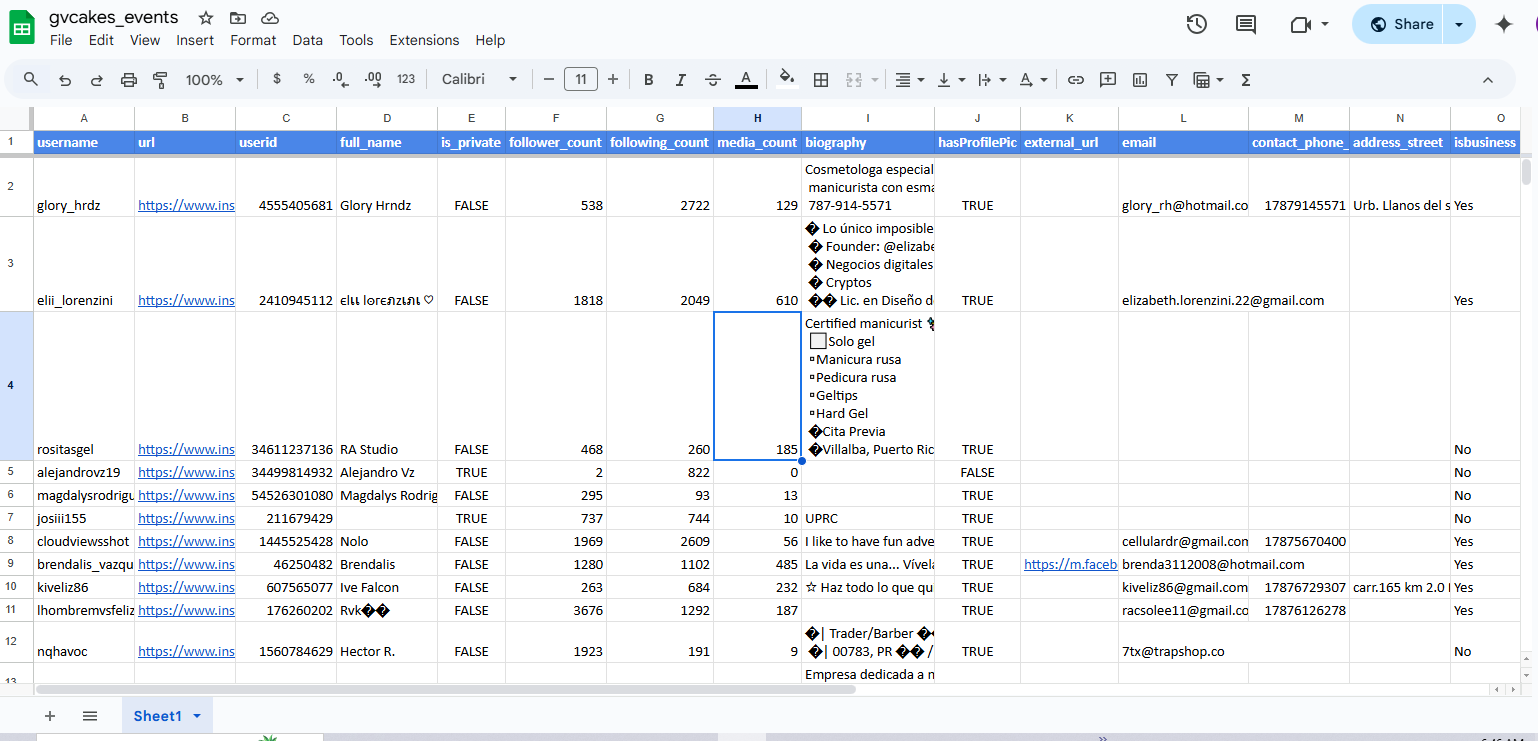Open the fill color picker

[x=787, y=79]
